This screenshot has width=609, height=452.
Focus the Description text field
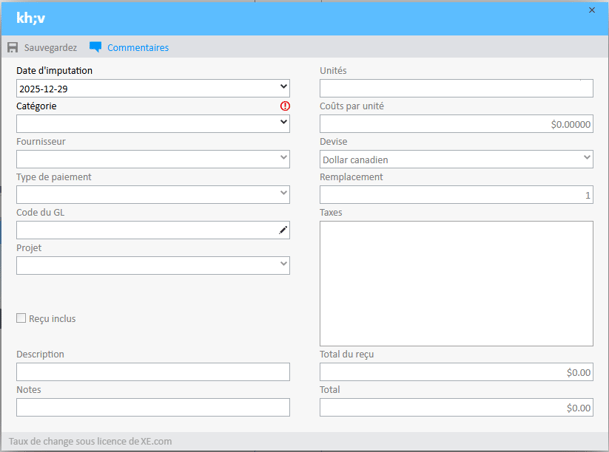pyautogui.click(x=153, y=372)
